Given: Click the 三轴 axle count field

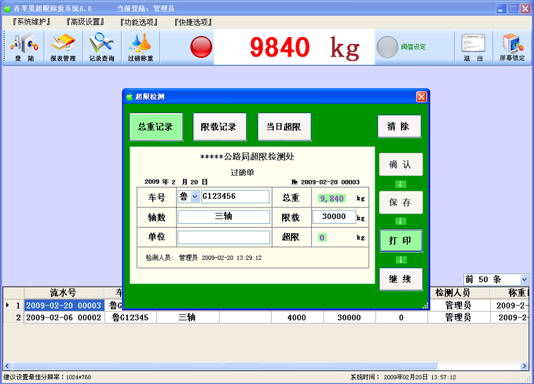Looking at the screenshot, I should (x=223, y=217).
